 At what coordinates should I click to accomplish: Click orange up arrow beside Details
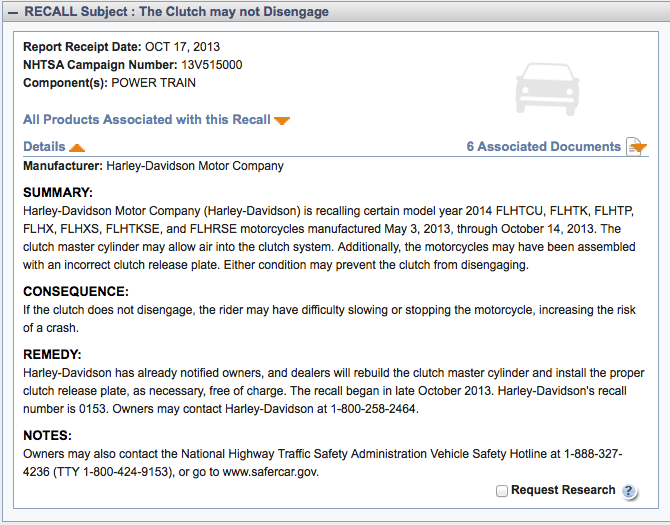click(77, 147)
